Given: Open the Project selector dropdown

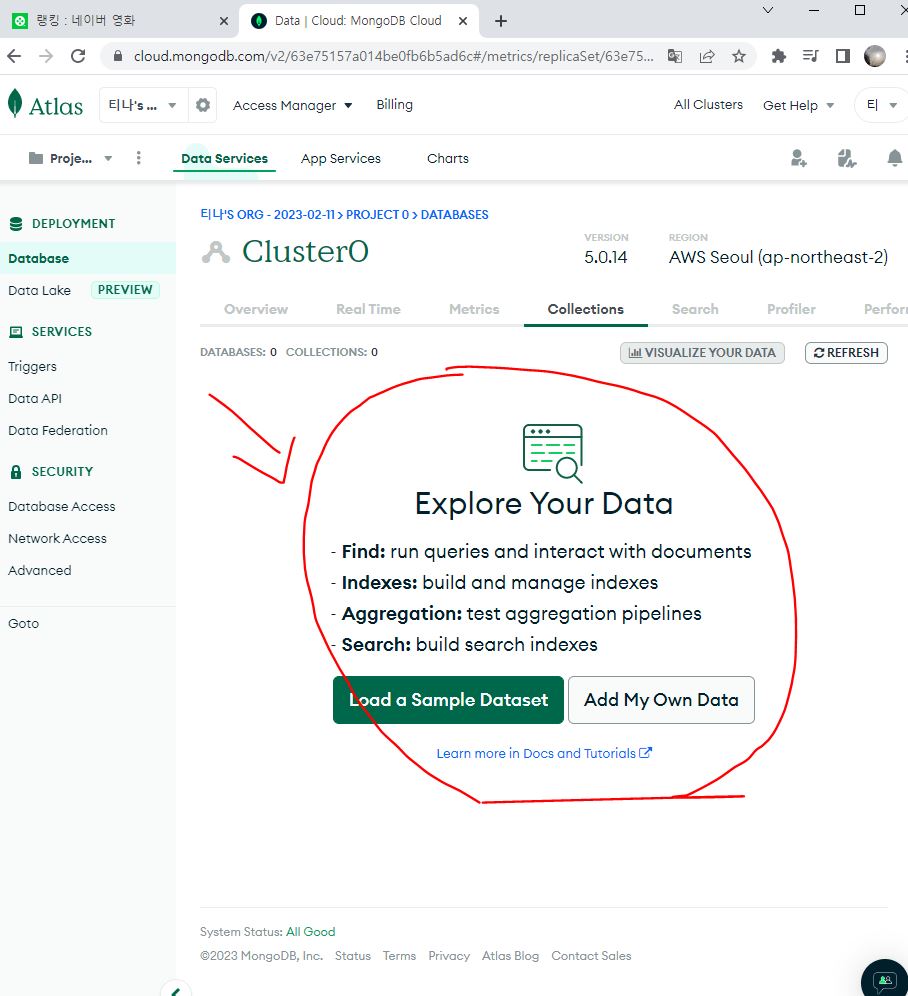Looking at the screenshot, I should tap(71, 158).
